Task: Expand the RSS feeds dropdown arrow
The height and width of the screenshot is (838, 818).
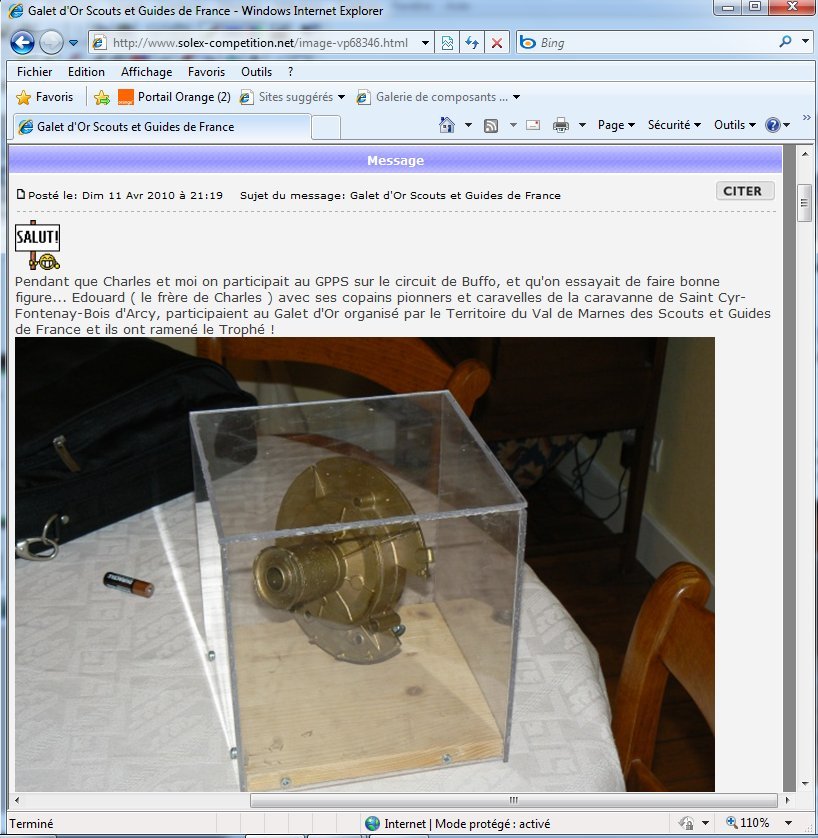Action: click(x=513, y=125)
